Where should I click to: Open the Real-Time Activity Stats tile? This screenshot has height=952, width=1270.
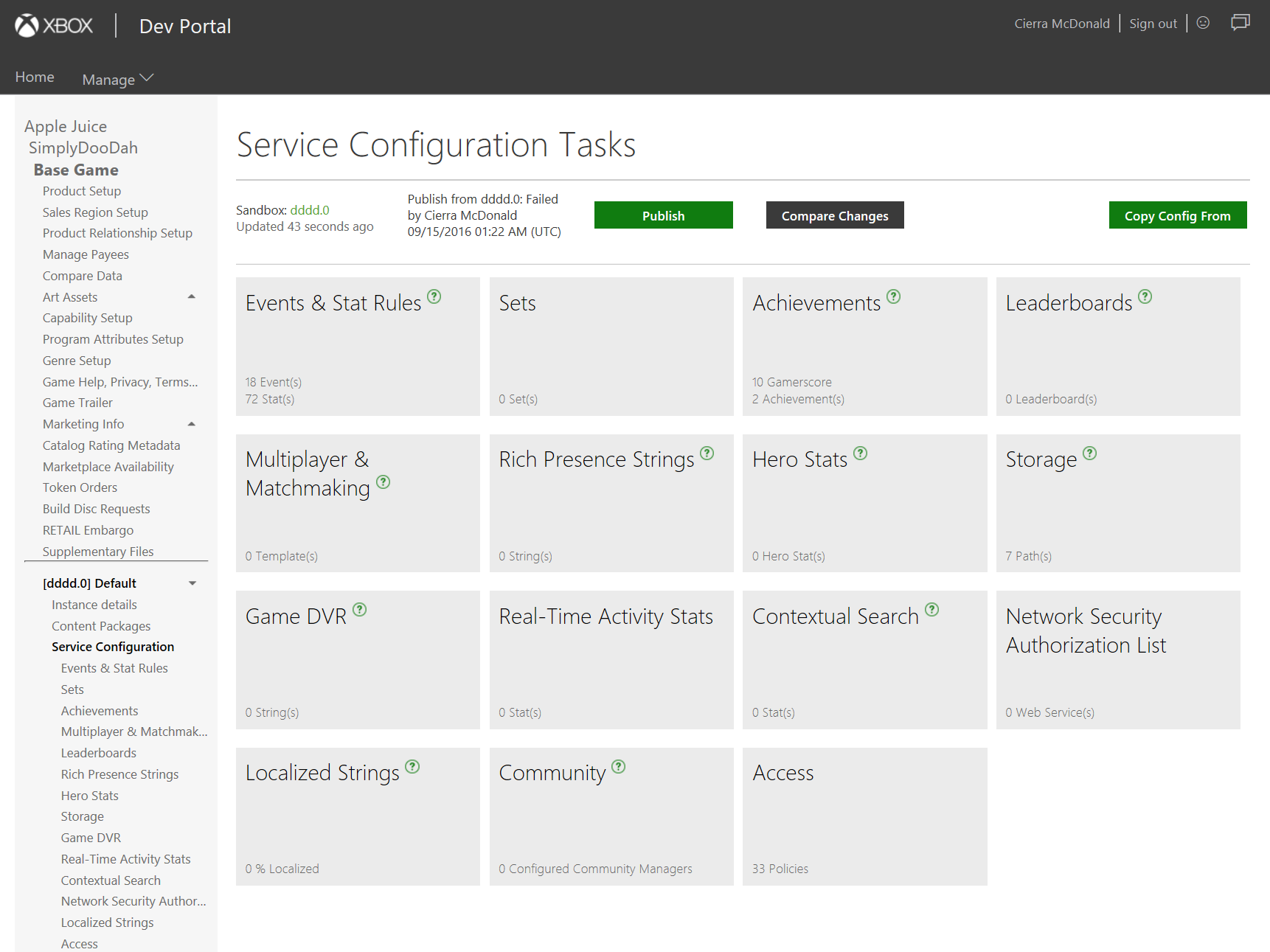click(611, 660)
